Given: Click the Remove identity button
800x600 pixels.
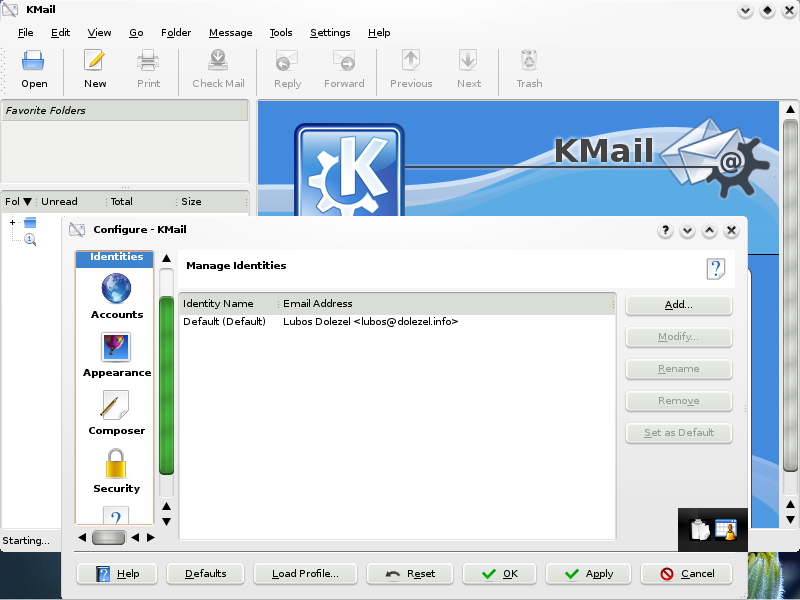Looking at the screenshot, I should tap(679, 401).
